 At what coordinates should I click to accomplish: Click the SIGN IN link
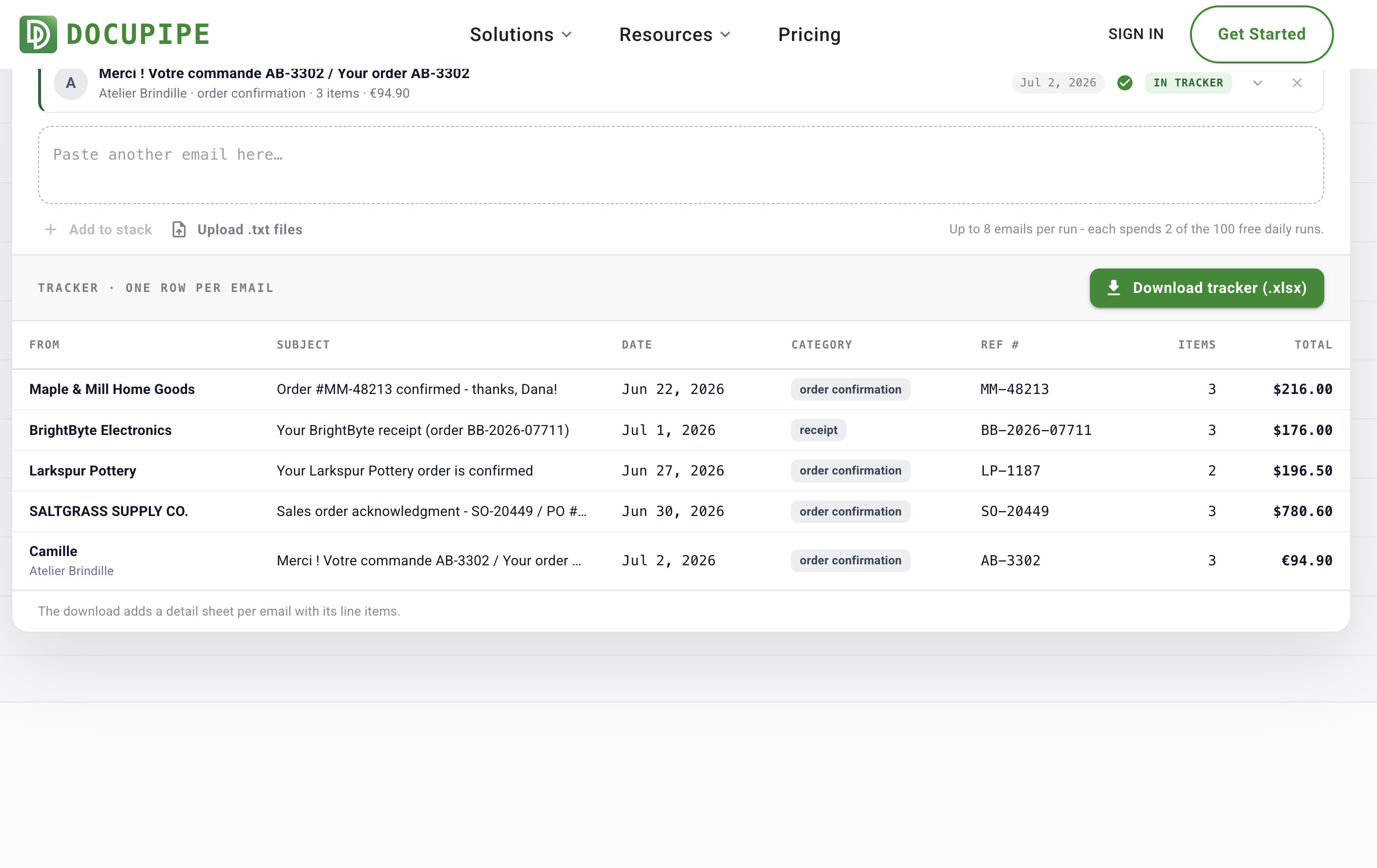1135,34
